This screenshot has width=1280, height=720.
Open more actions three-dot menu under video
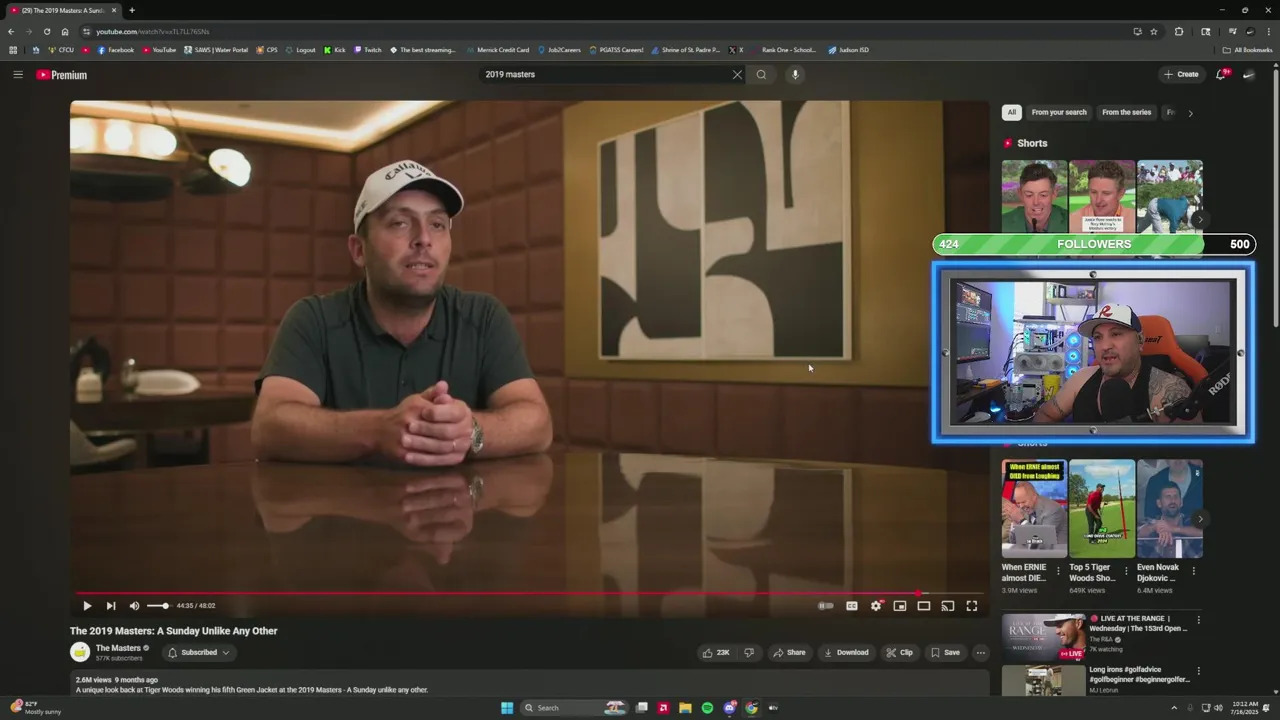point(981,652)
